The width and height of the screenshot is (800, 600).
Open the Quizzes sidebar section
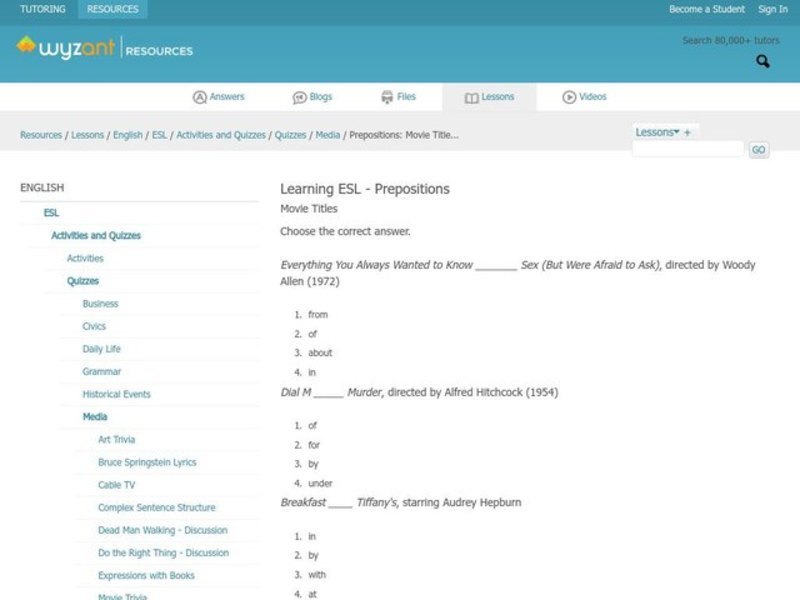click(x=83, y=281)
